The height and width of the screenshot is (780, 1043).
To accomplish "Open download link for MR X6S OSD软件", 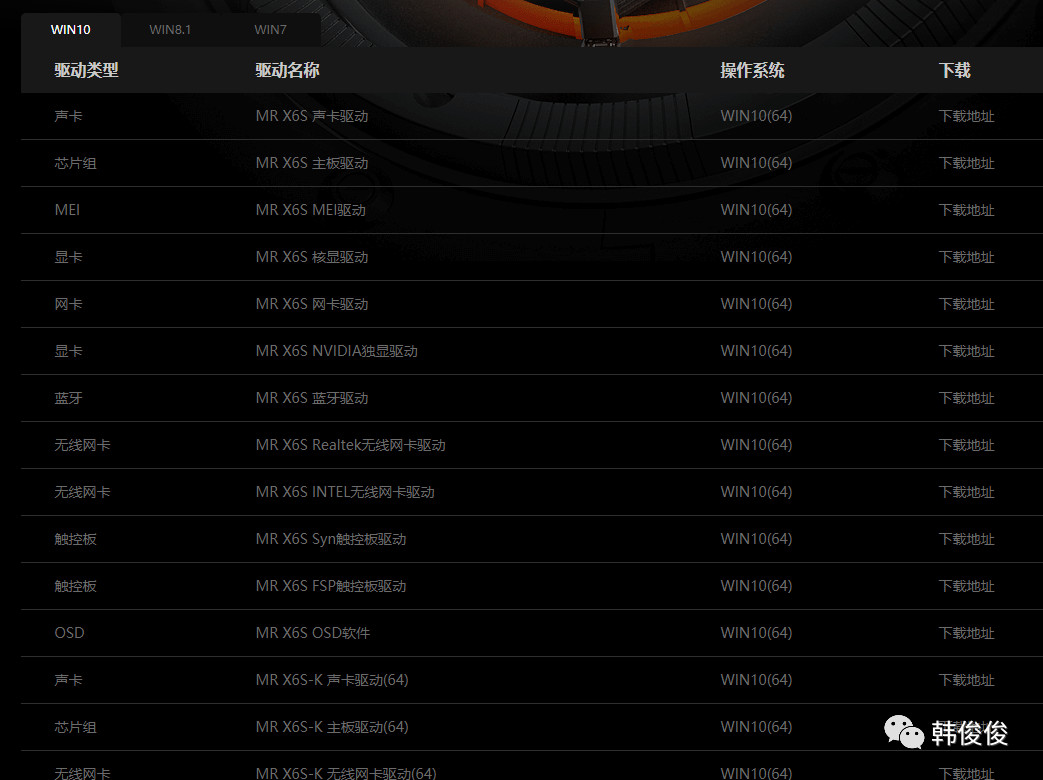I will 966,633.
